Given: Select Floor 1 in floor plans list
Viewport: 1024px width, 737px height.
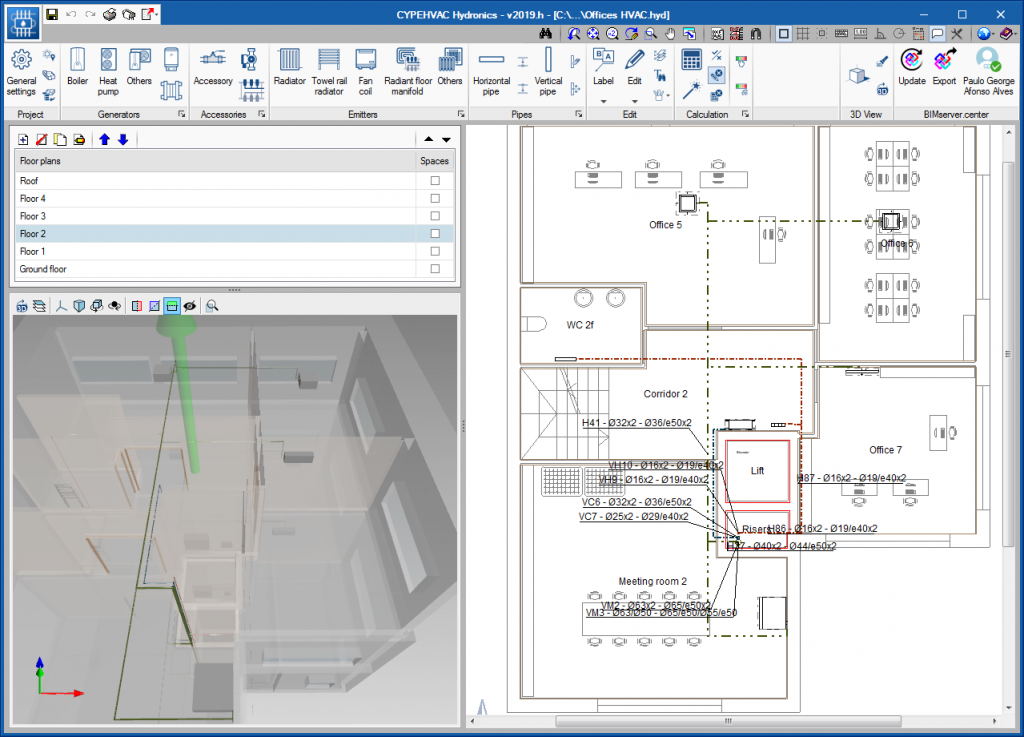Looking at the screenshot, I should 33,252.
